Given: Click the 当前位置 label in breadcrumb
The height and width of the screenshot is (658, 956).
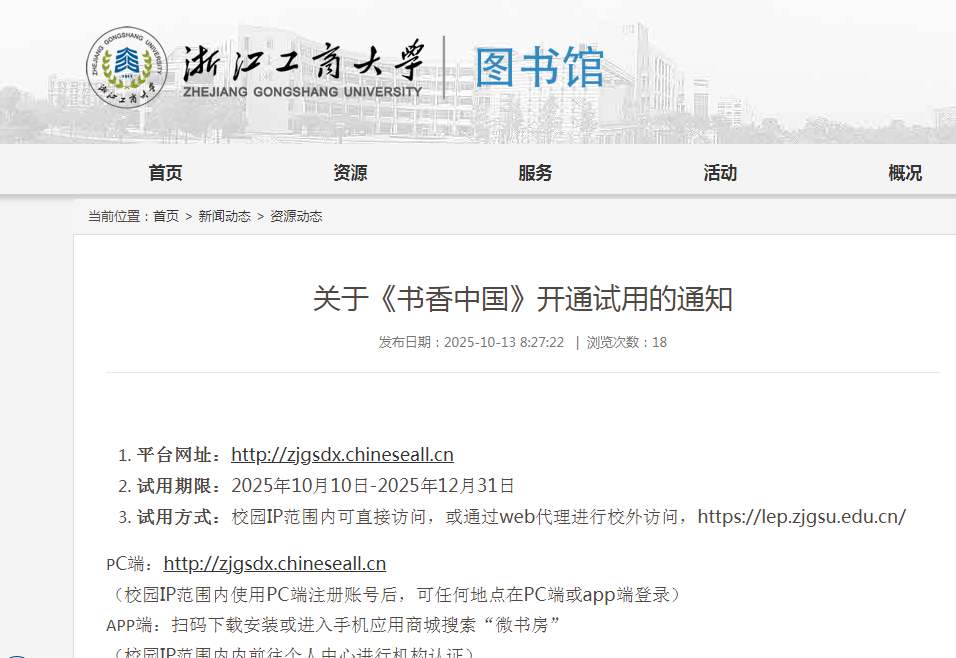Looking at the screenshot, I should [x=116, y=216].
